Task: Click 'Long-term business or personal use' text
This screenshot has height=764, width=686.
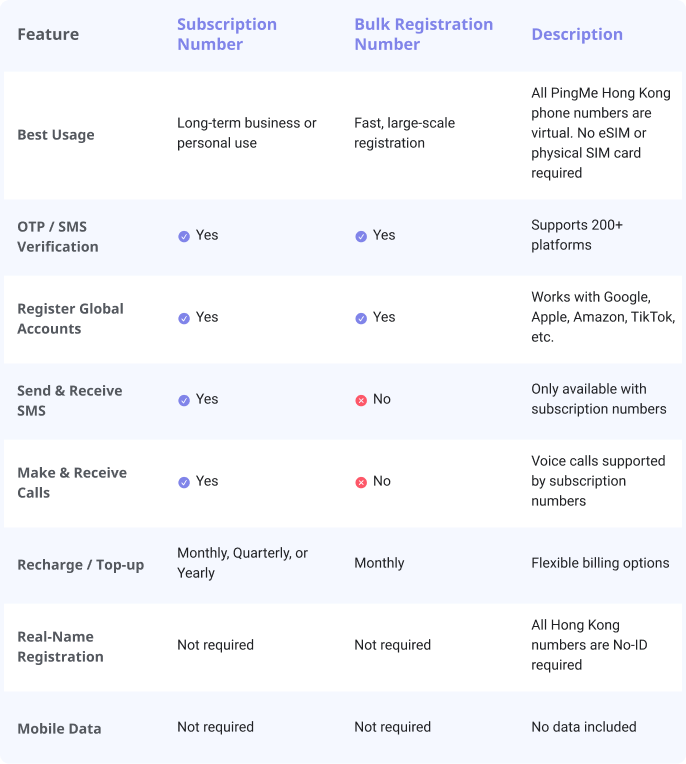Action: point(247,133)
